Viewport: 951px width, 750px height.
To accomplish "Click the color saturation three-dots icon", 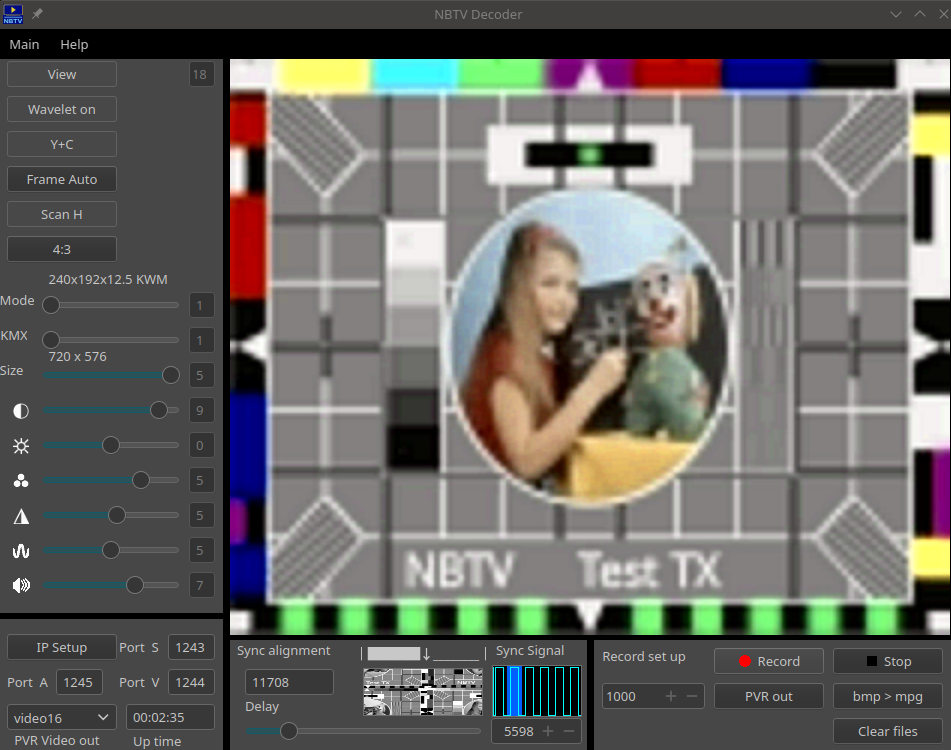I will [x=21, y=481].
